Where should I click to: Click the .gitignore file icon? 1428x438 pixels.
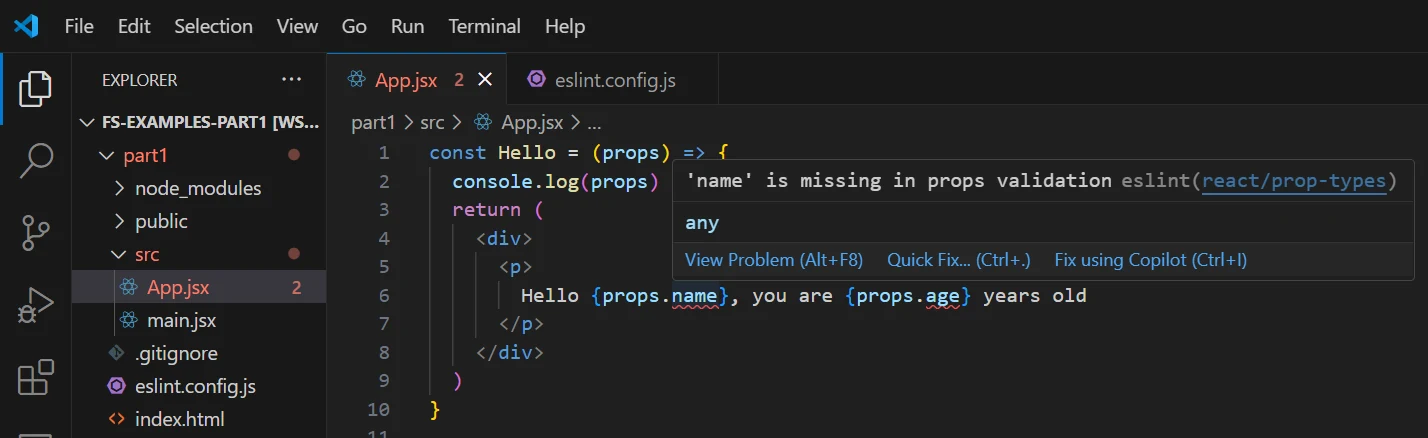(117, 354)
